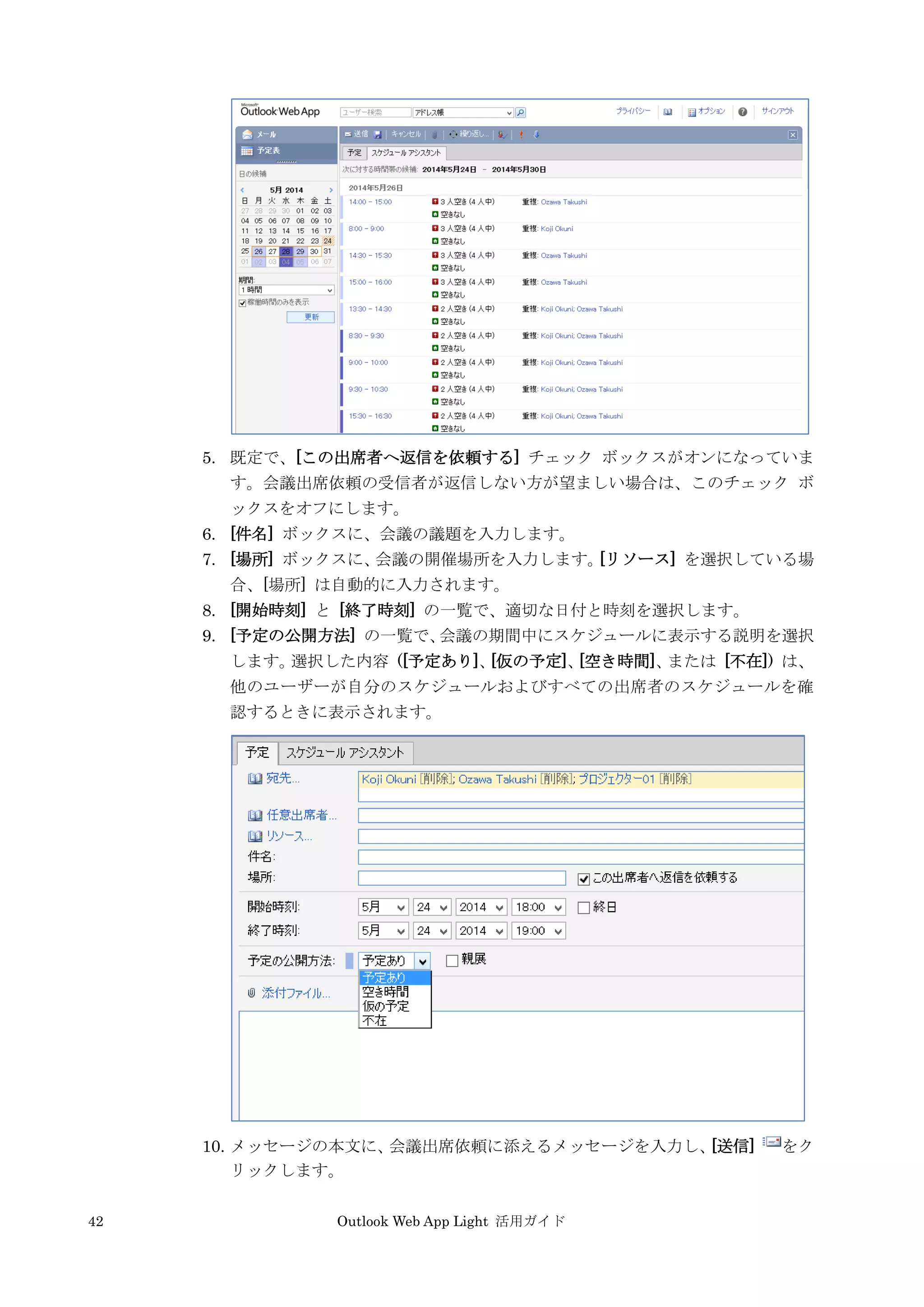
Task: Open the duration (1 時間) dropdown
Action: click(x=286, y=290)
